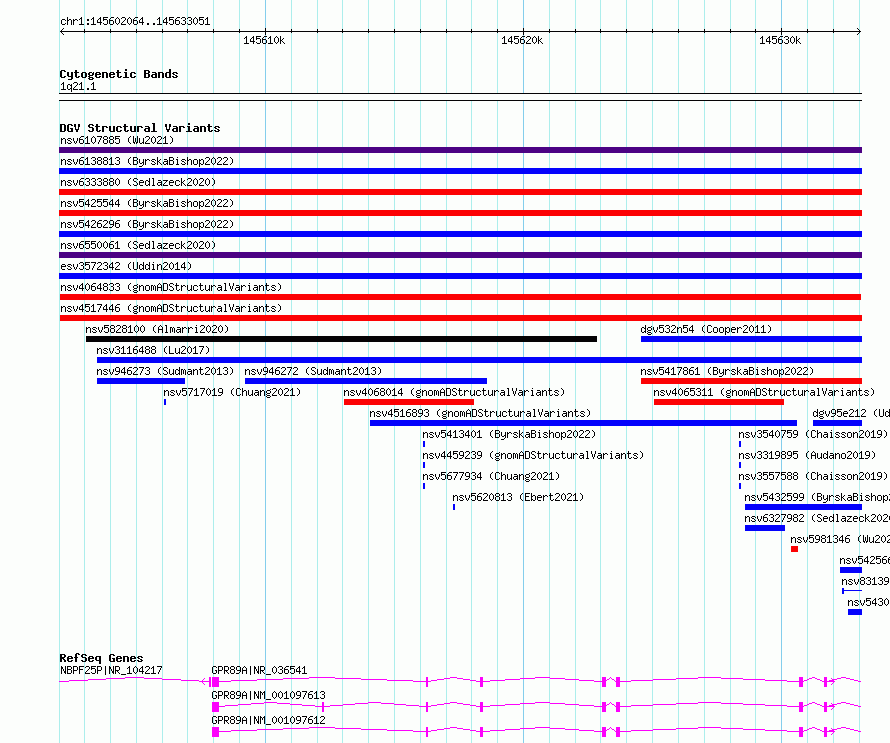Open the nsv6327982 Sedlazeck variant bar
Image resolution: width=890 pixels, height=743 pixels.
click(765, 528)
